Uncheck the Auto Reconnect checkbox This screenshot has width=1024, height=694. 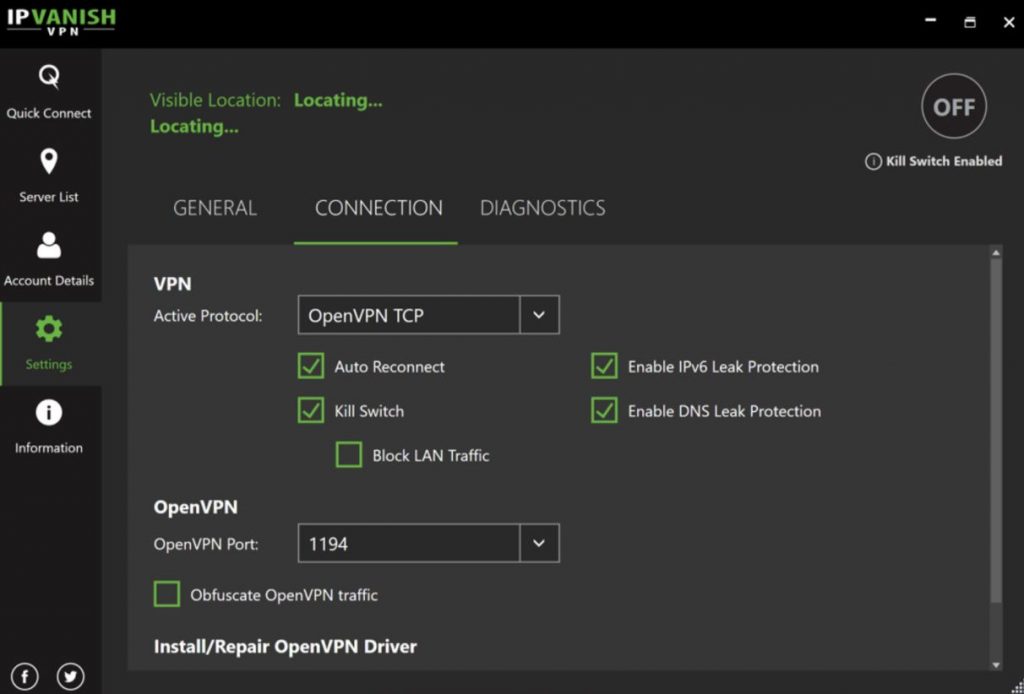click(311, 366)
